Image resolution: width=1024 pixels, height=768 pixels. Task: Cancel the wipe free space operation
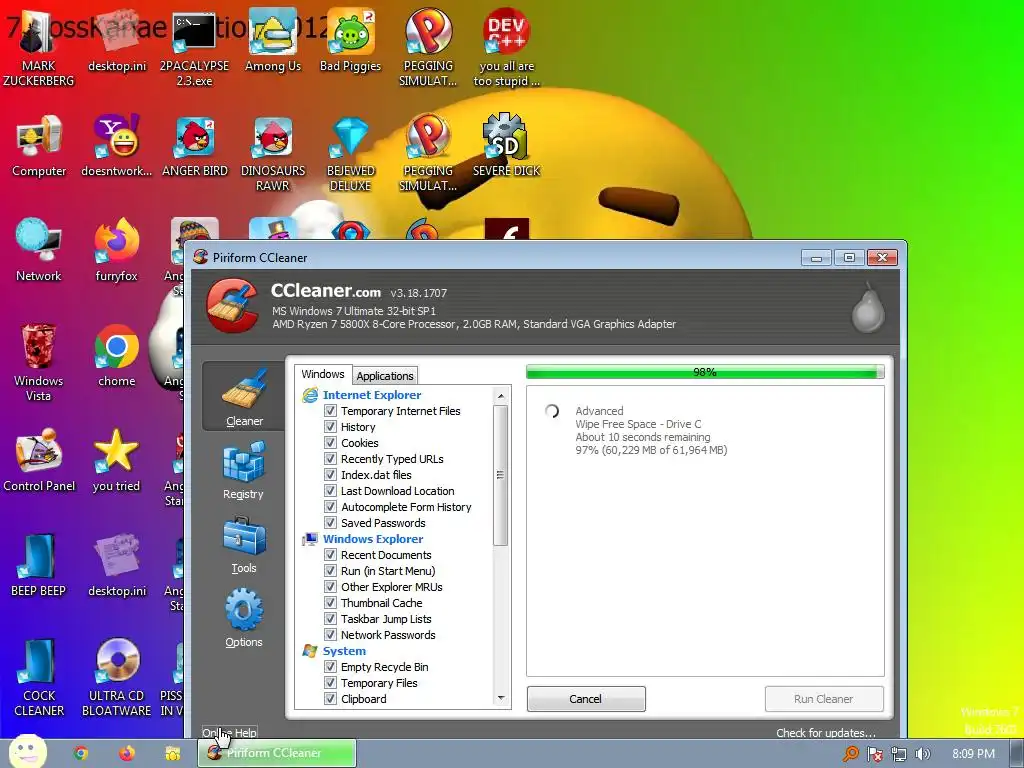[586, 699]
